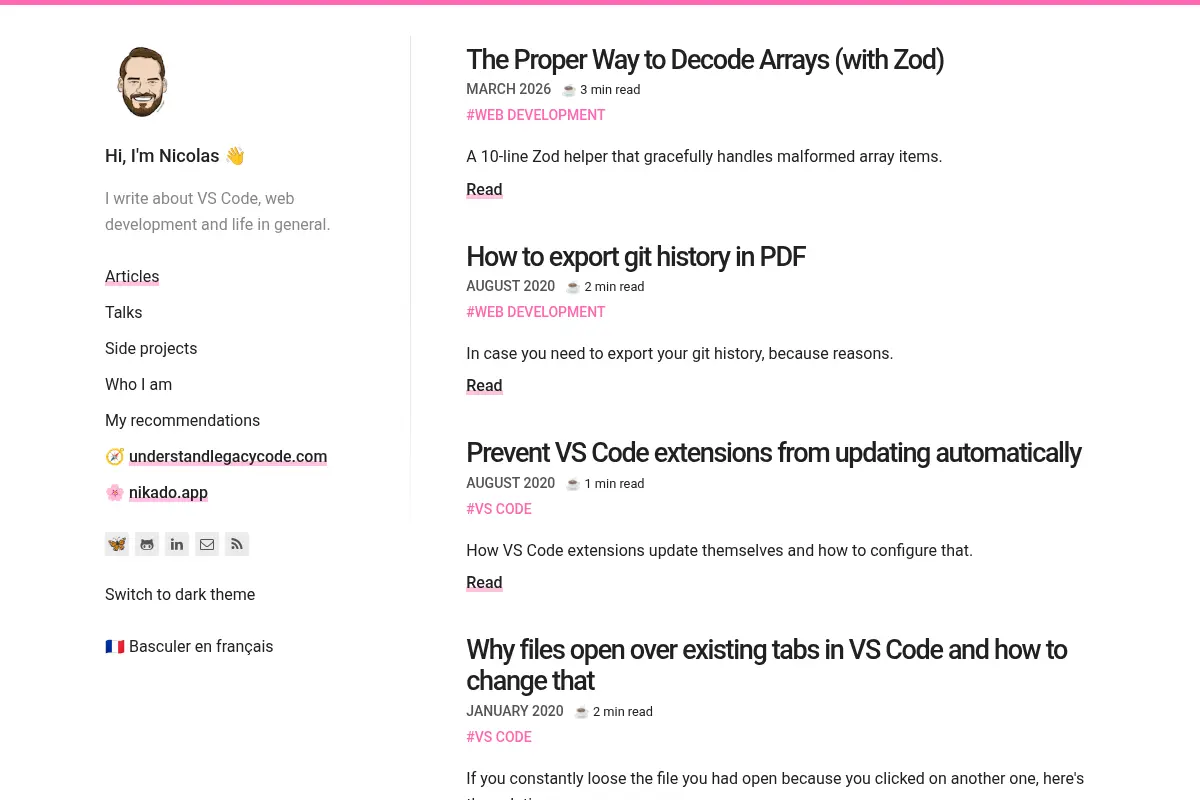1200x800 pixels.
Task: Open the nikado.app link
Action: point(168,492)
